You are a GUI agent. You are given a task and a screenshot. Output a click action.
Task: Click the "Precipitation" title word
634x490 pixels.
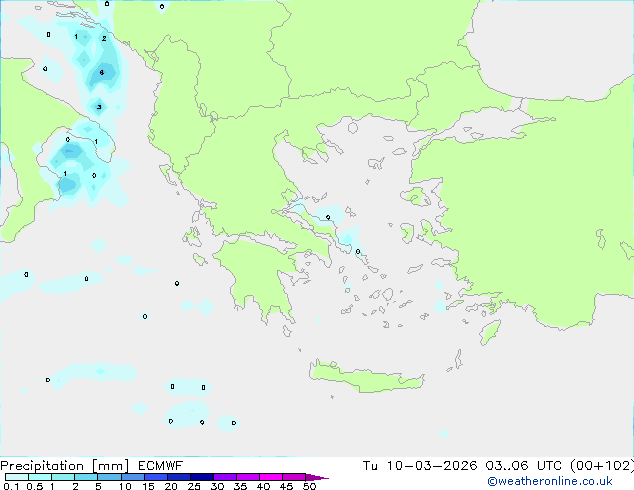(x=42, y=466)
